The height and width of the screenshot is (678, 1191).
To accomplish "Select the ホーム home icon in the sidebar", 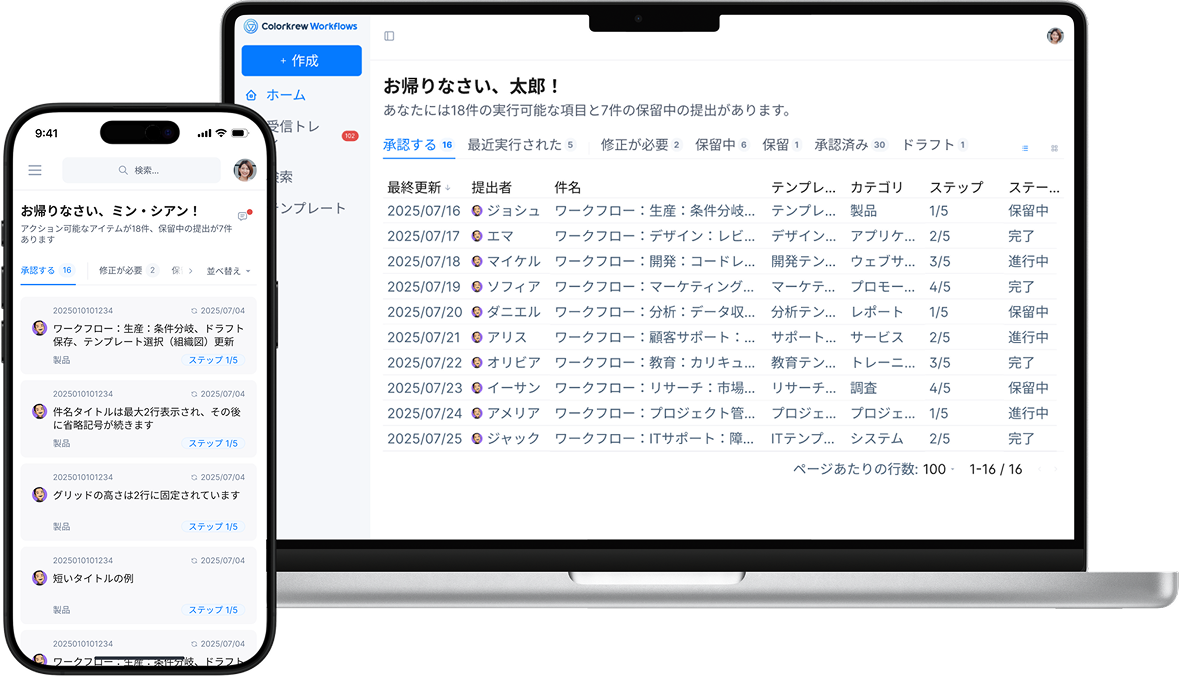I will [x=251, y=96].
